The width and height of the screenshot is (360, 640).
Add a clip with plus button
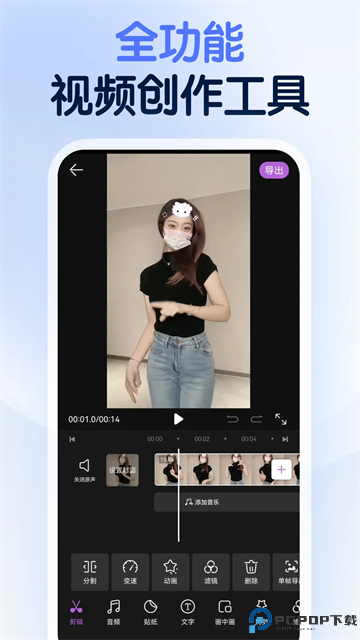click(x=281, y=469)
